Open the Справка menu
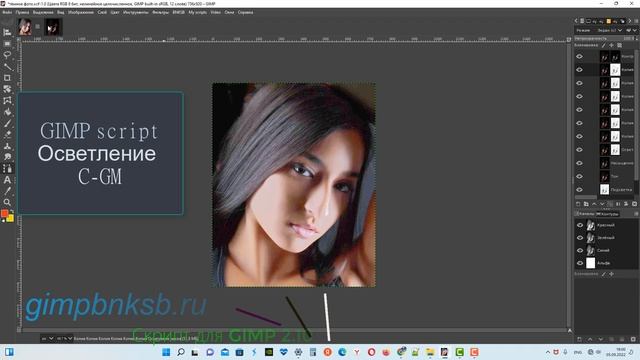The image size is (640, 360). click(245, 12)
